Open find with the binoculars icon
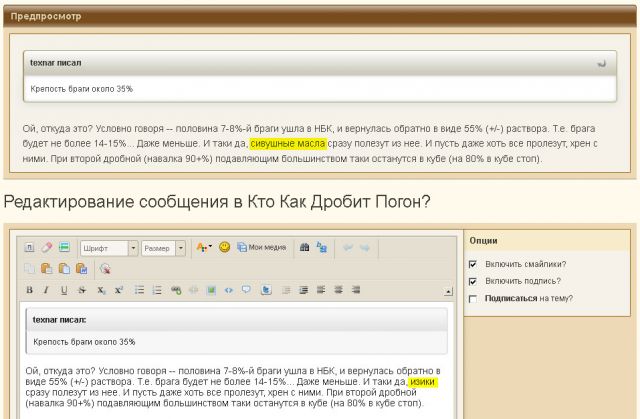 click(x=305, y=247)
